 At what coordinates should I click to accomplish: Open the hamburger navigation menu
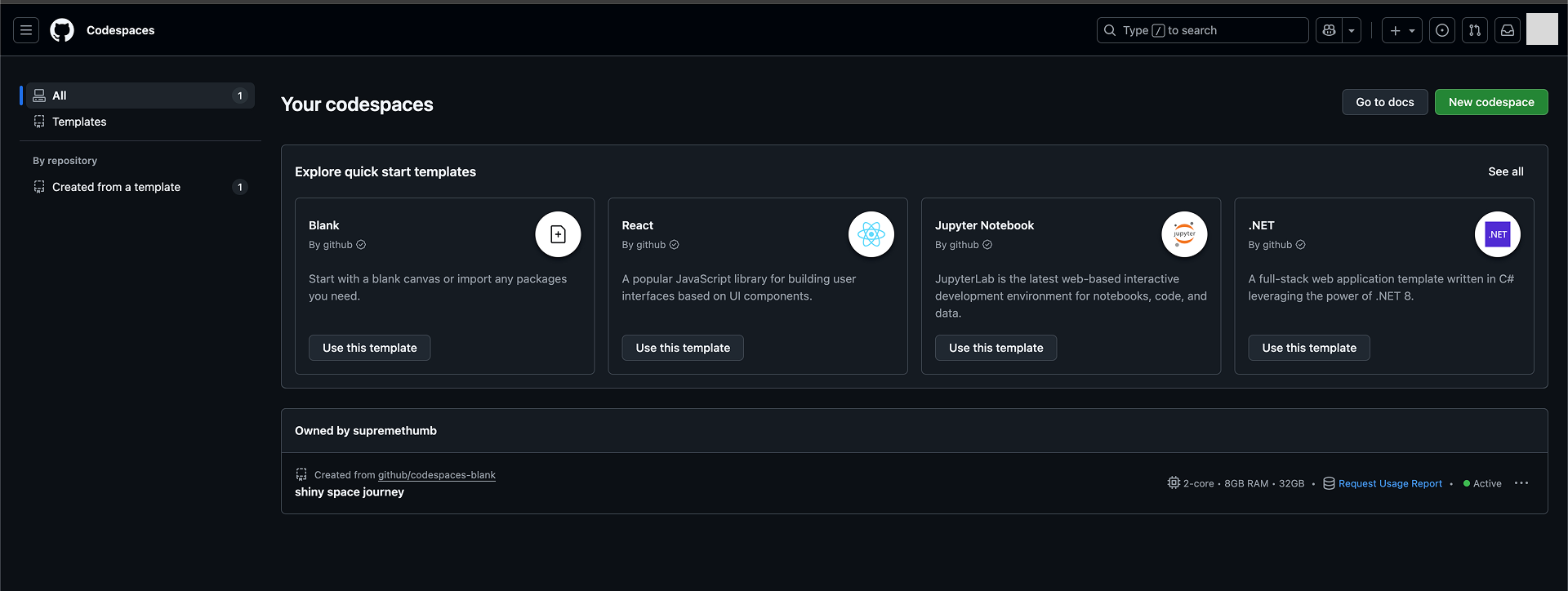pyautogui.click(x=26, y=30)
